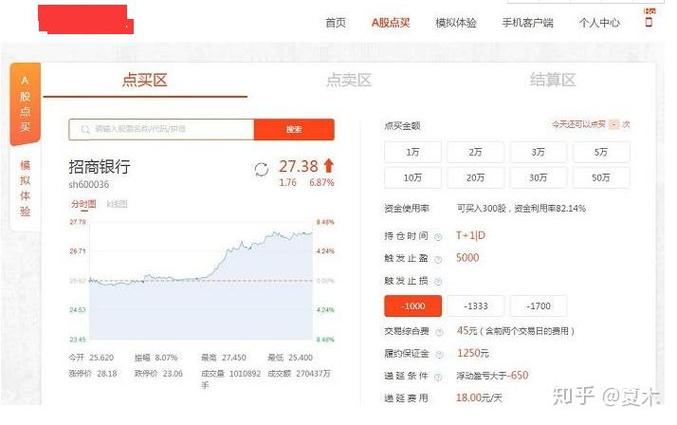
Task: Select the 模拟体验 side tab
Action: coord(25,188)
